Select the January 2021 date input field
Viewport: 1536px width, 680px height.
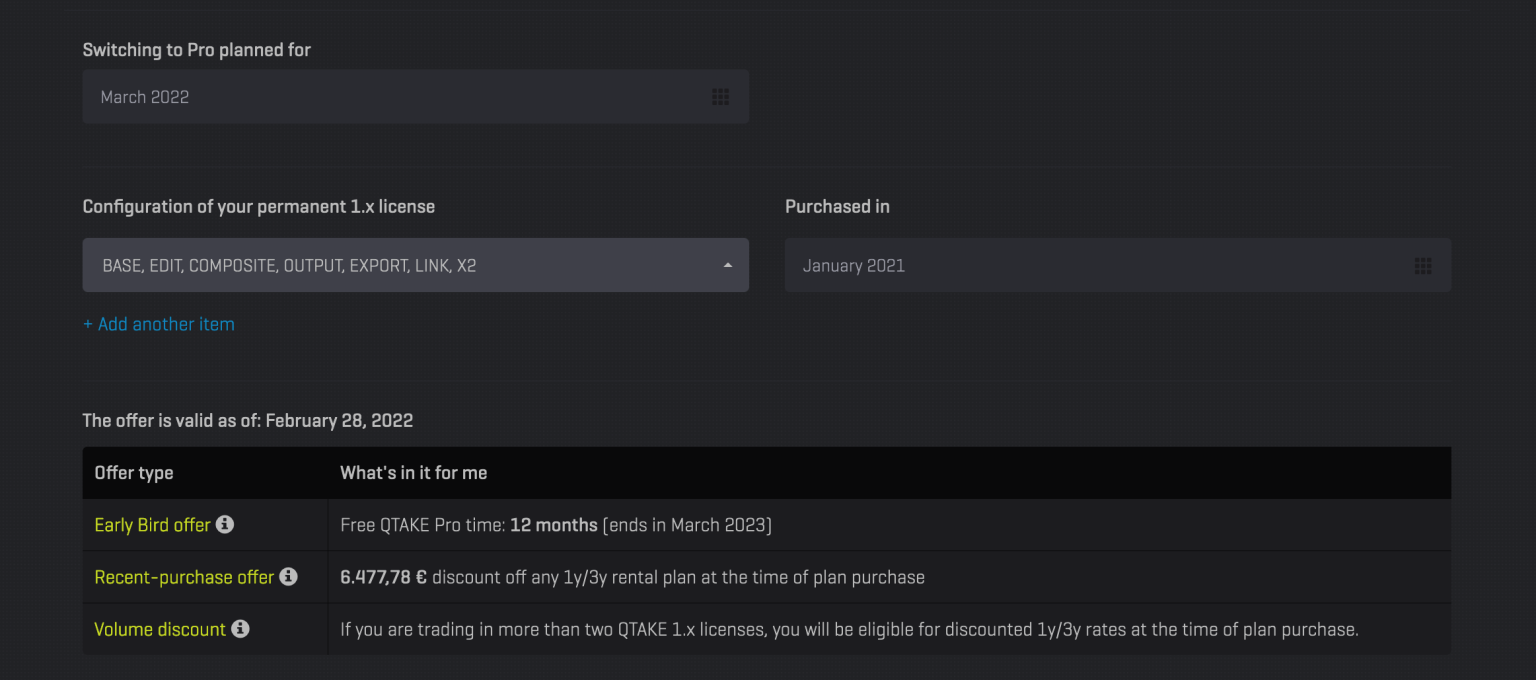(1100, 265)
